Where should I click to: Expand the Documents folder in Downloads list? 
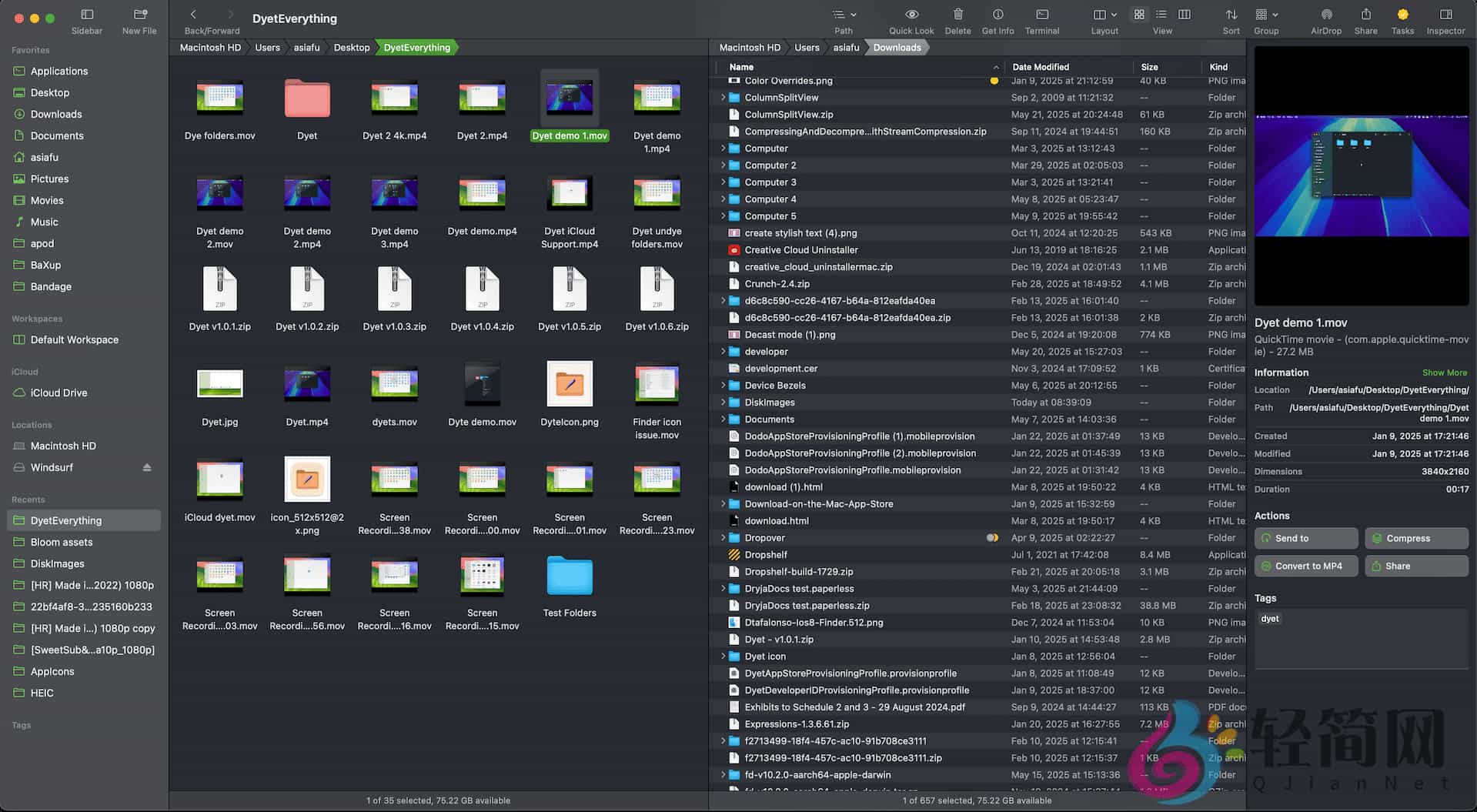(x=722, y=419)
